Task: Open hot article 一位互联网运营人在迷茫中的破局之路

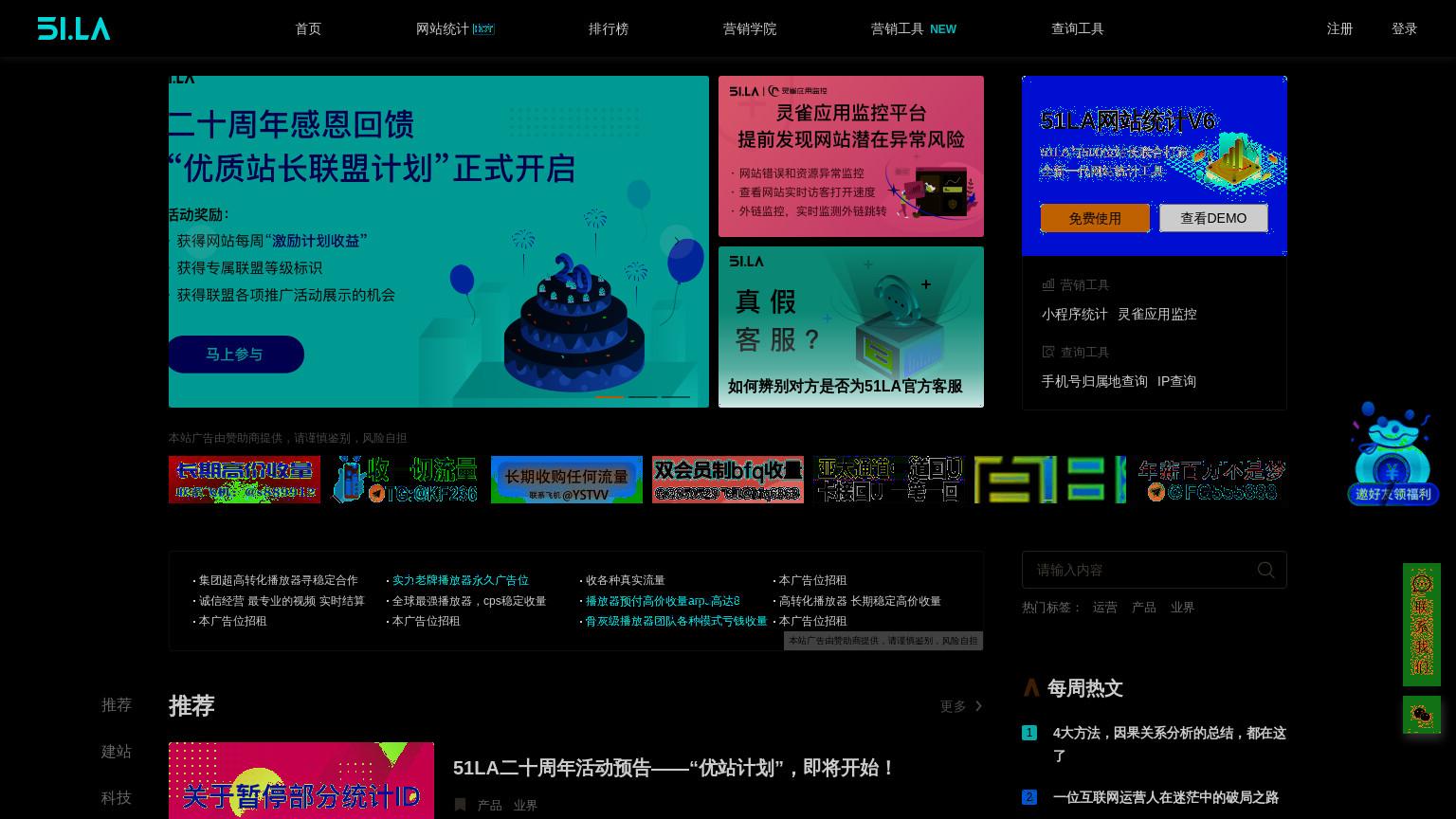Action: click(x=1166, y=798)
